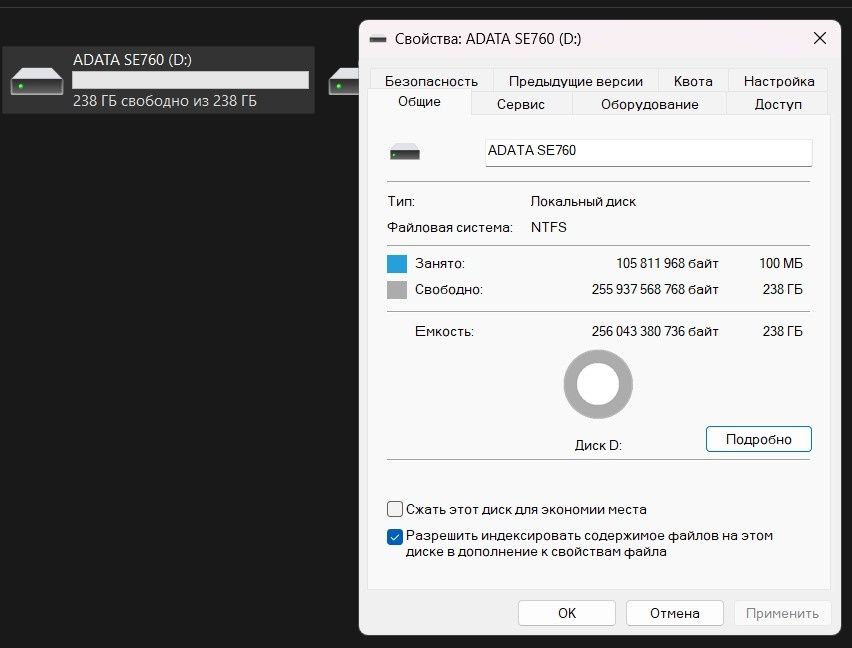The height and width of the screenshot is (648, 852).
Task: Click the Применить button
Action: tap(782, 613)
